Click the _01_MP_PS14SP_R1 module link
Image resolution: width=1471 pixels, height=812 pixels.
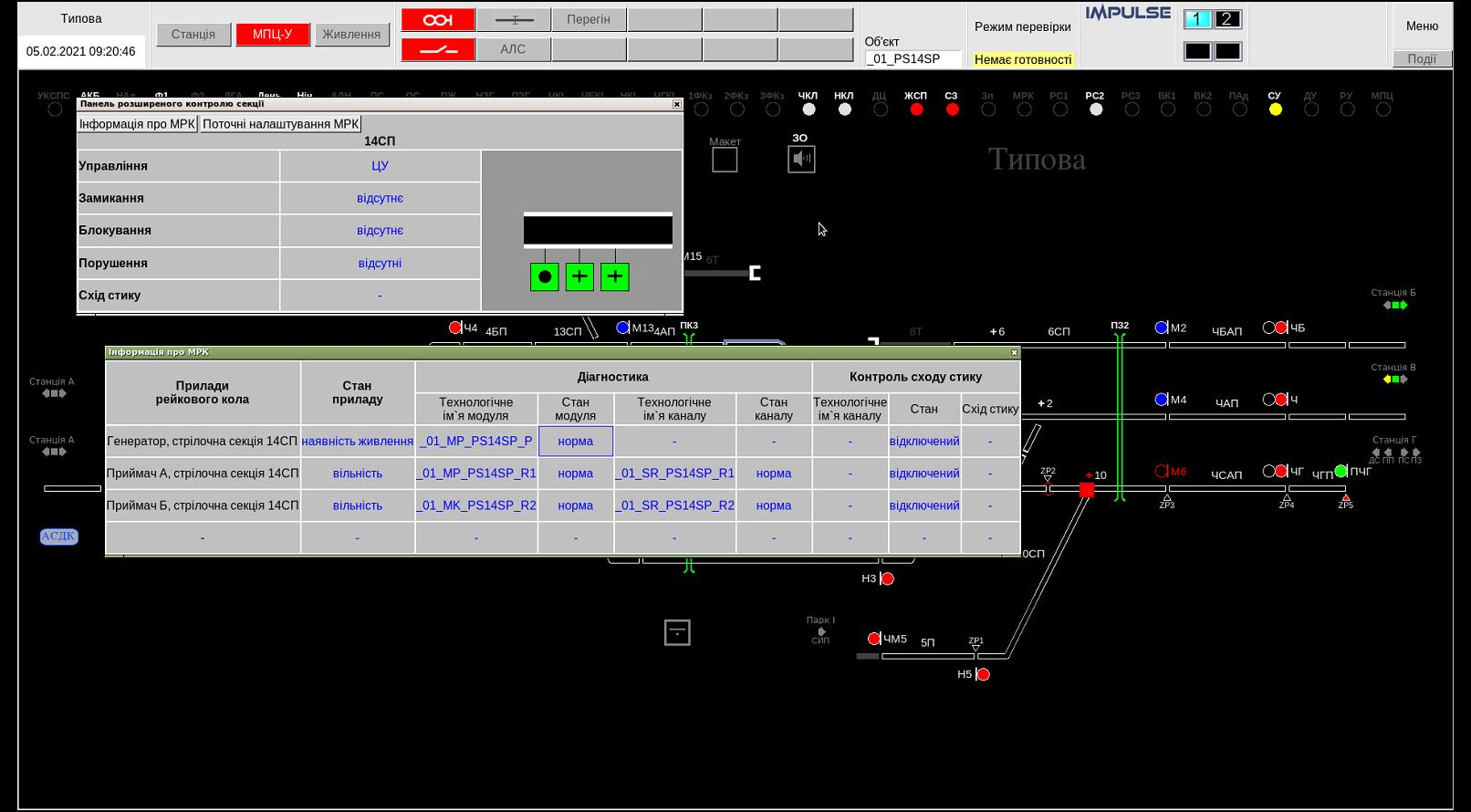pyautogui.click(x=476, y=474)
